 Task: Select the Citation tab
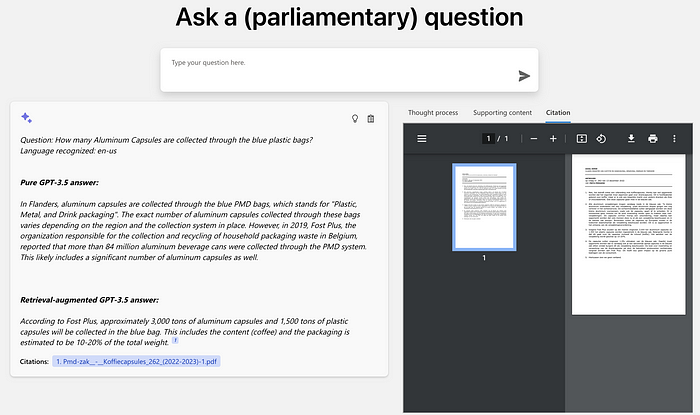(x=556, y=112)
